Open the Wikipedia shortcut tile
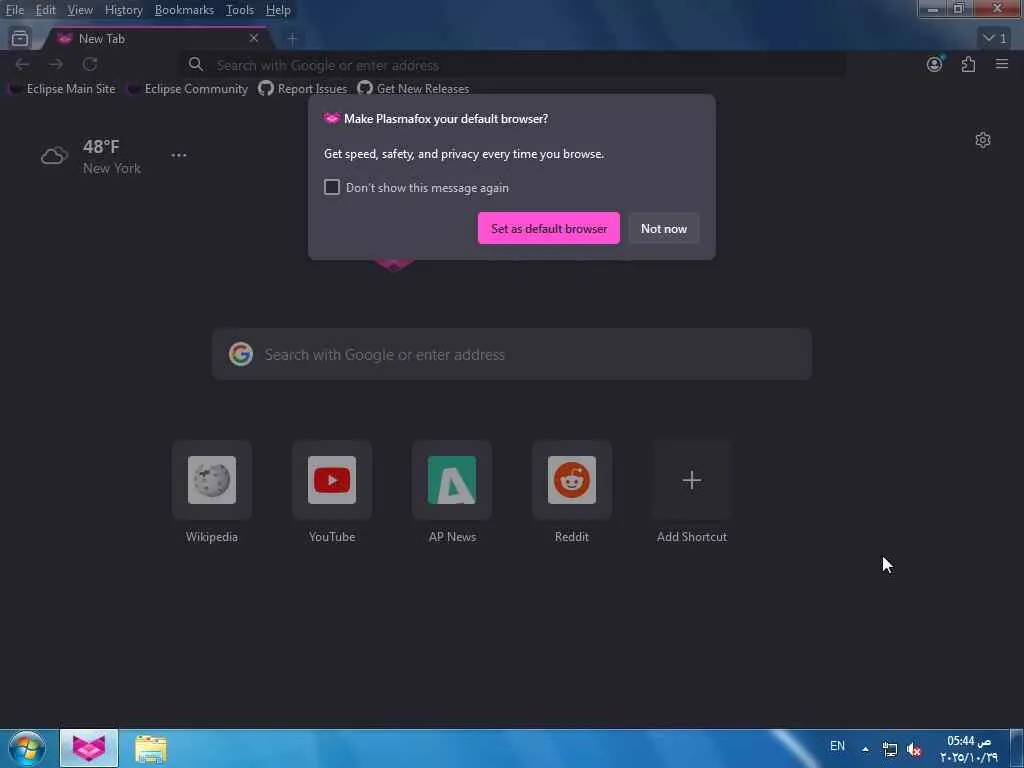 click(x=212, y=480)
